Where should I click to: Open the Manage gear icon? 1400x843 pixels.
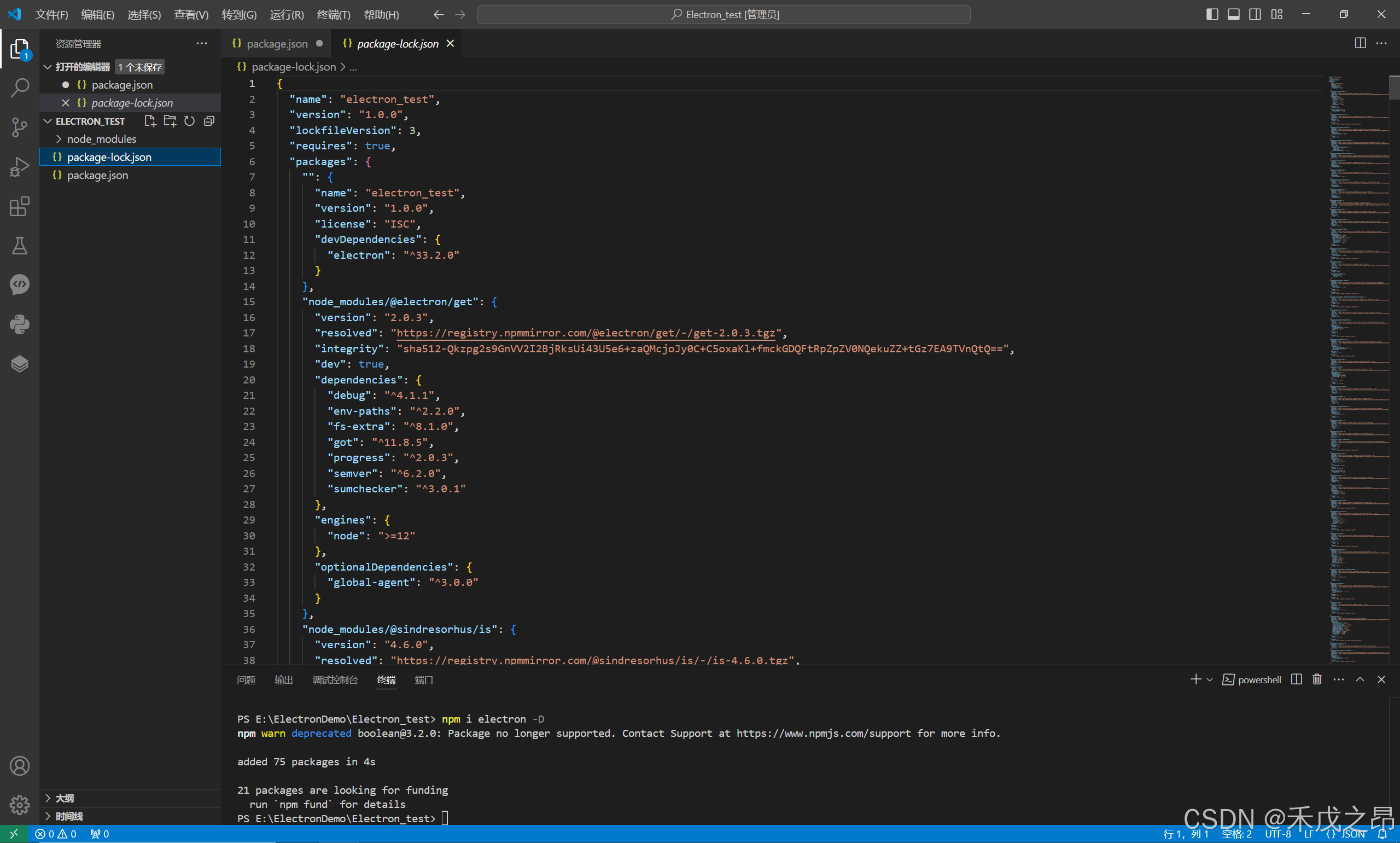pyautogui.click(x=19, y=805)
